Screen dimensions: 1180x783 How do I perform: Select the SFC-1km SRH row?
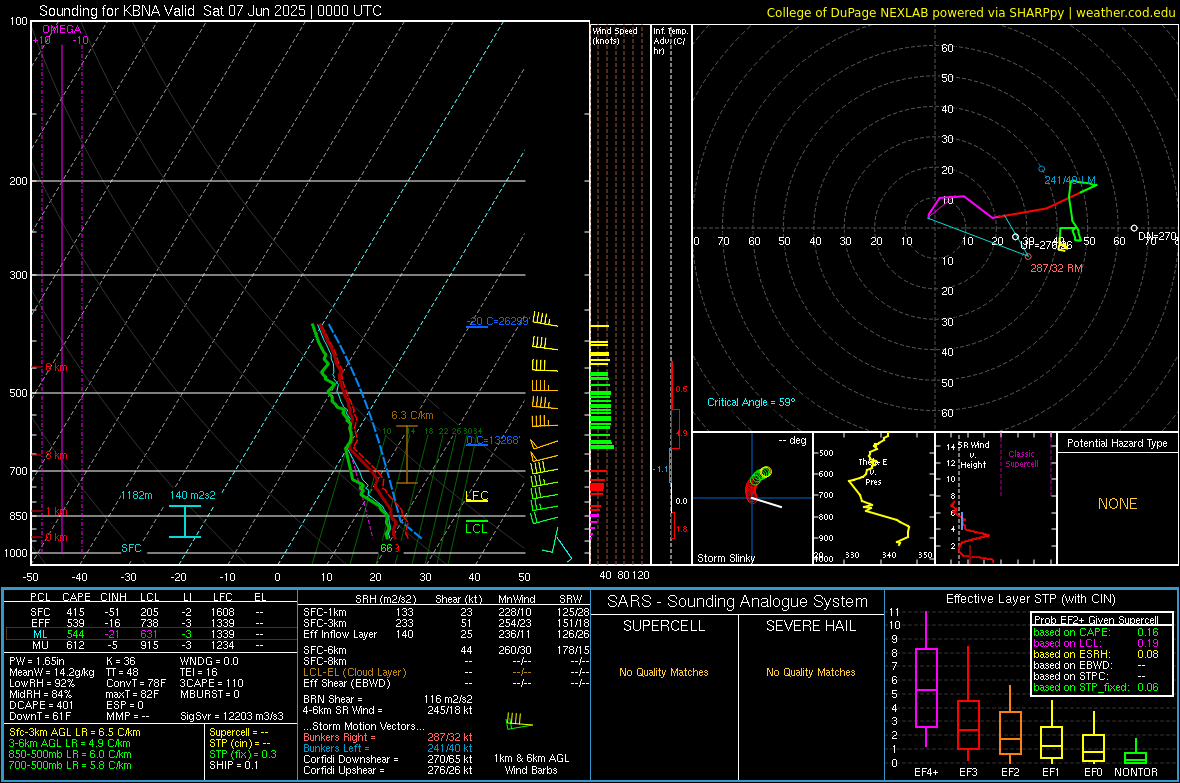[x=446, y=612]
